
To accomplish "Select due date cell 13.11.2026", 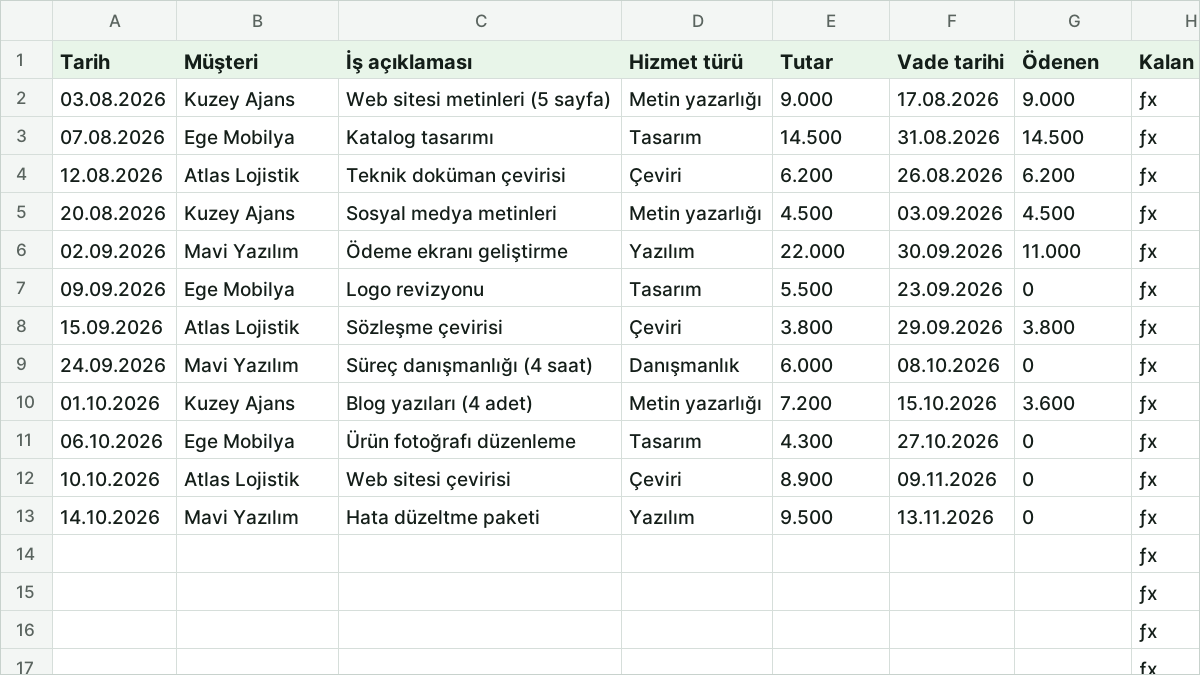I will (953, 517).
